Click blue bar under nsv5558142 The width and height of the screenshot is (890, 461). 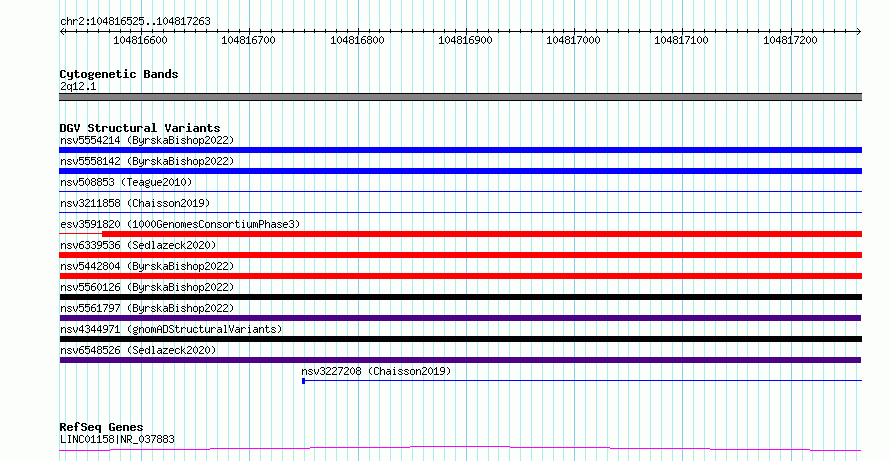[x=460, y=171]
